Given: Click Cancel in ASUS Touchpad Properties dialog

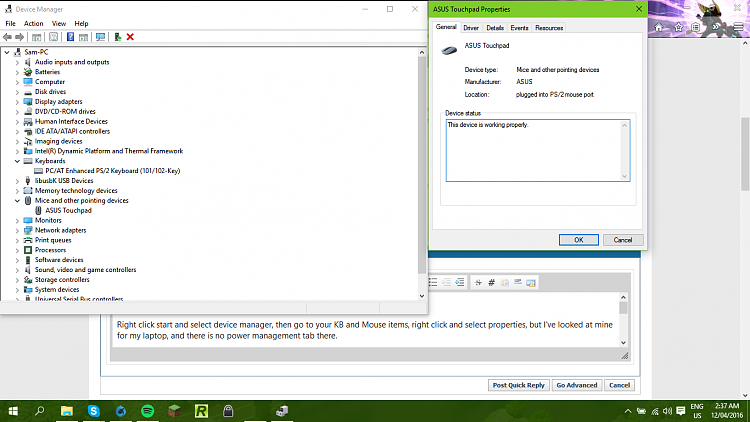Looking at the screenshot, I should 623,240.
